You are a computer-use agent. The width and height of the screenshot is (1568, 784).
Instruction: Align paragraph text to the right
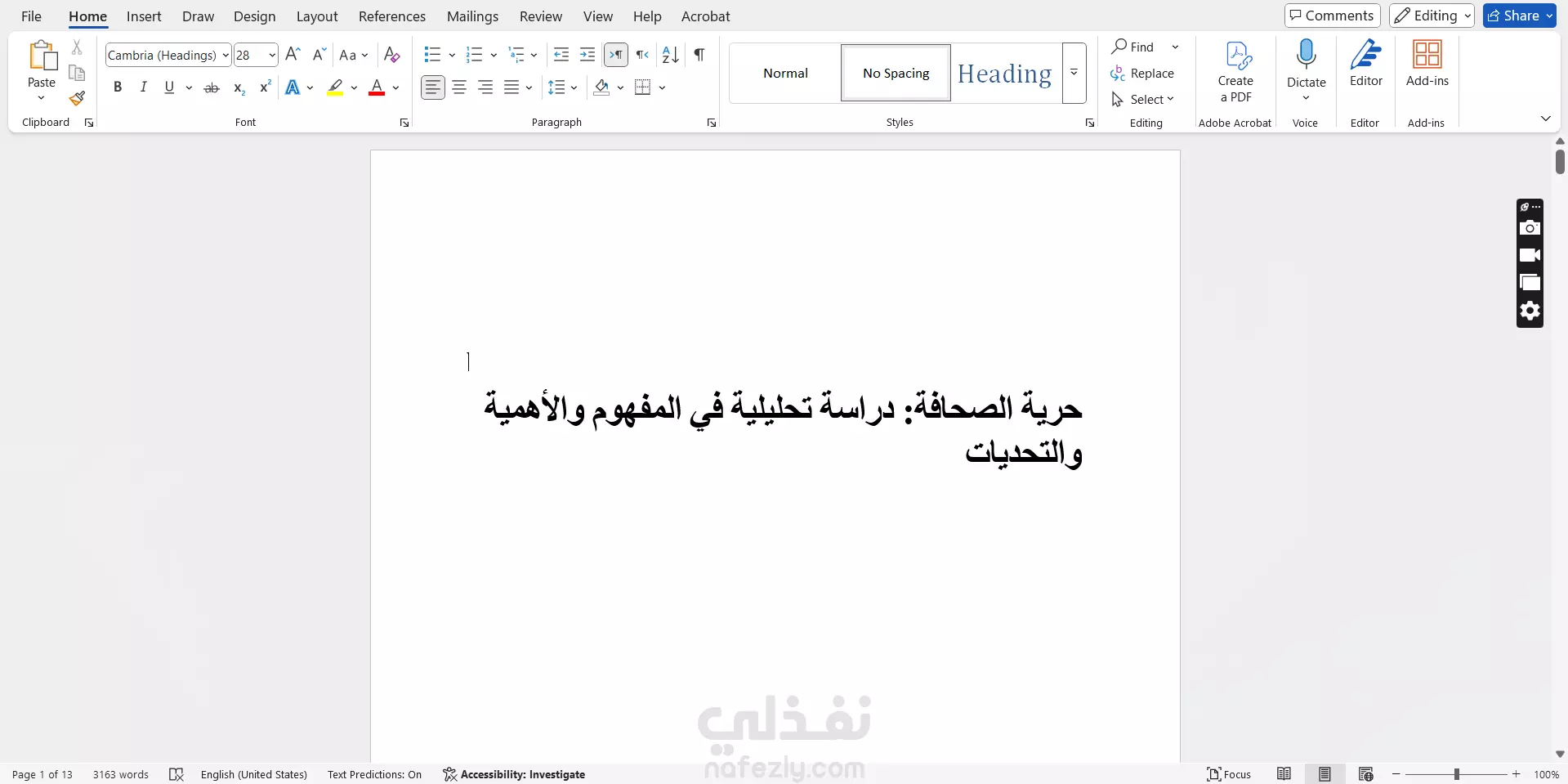(485, 87)
